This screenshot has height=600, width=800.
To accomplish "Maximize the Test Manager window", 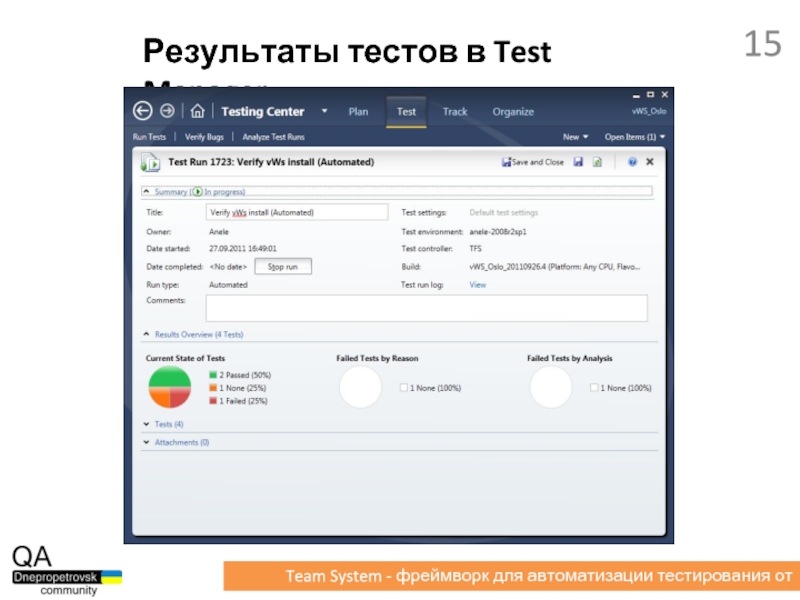I will click(x=650, y=94).
